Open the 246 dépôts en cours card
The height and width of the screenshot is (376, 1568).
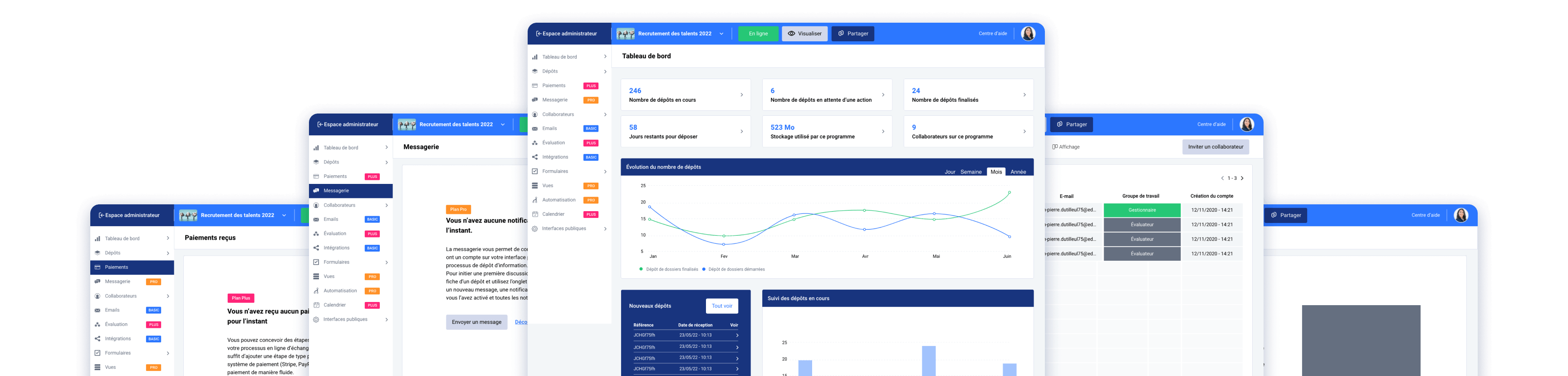686,94
